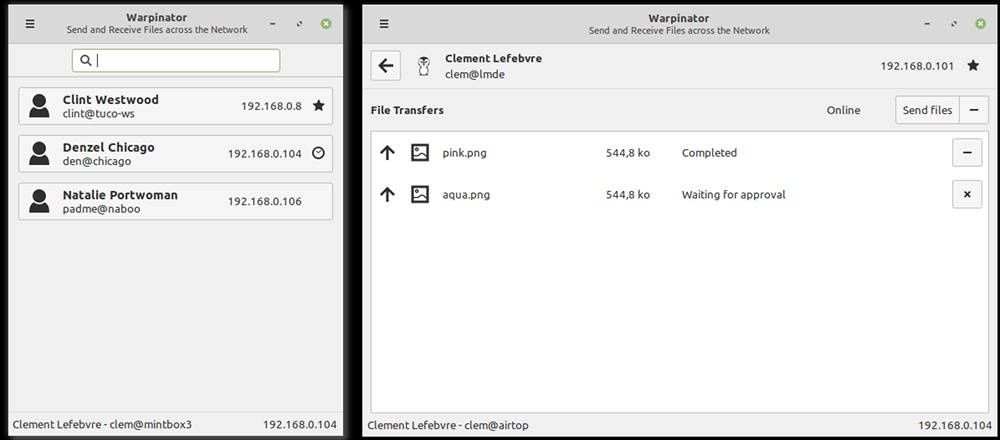Open Clint Westwood device entry
Viewport: 1000px width, 440px height.
[x=175, y=106]
